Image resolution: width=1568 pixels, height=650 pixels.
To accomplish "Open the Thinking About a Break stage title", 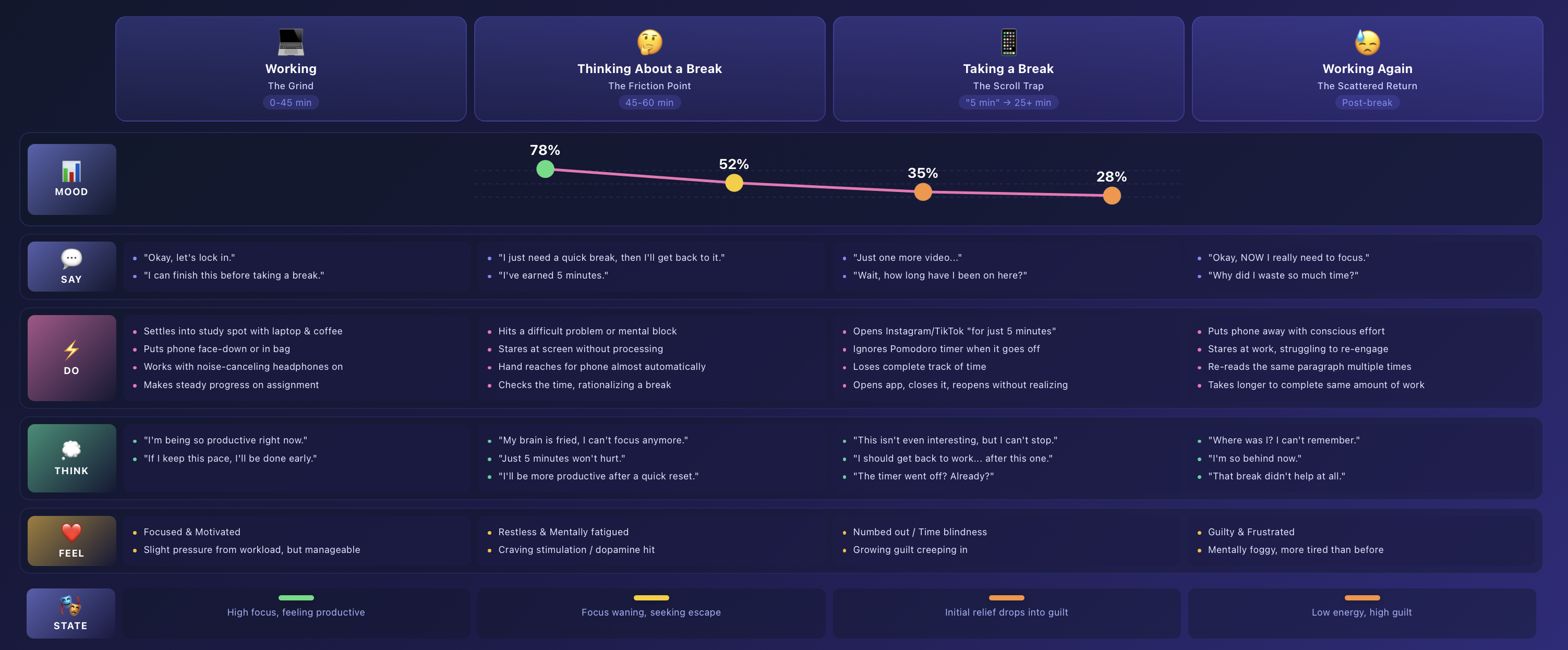I will [x=649, y=69].
